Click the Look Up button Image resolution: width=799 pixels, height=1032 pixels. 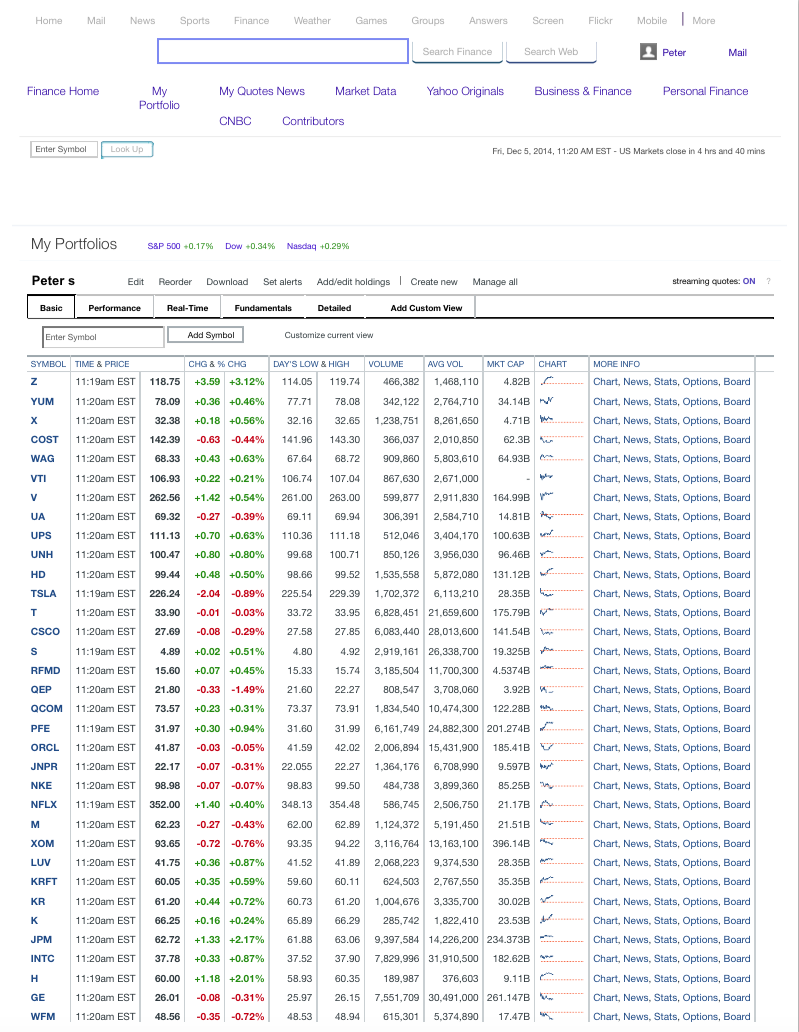pos(127,149)
